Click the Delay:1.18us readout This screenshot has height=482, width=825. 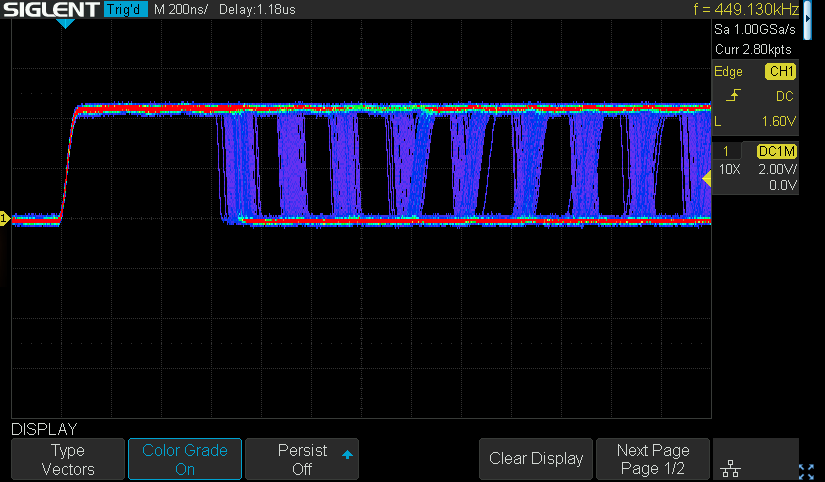click(x=257, y=9)
